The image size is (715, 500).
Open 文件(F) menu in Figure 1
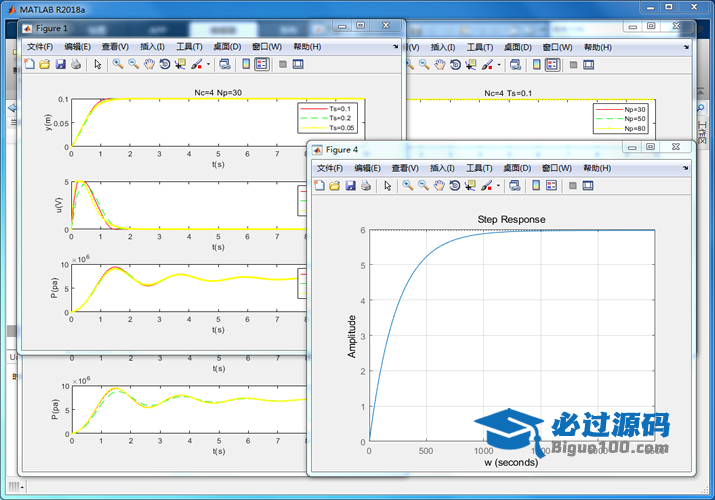click(40, 47)
